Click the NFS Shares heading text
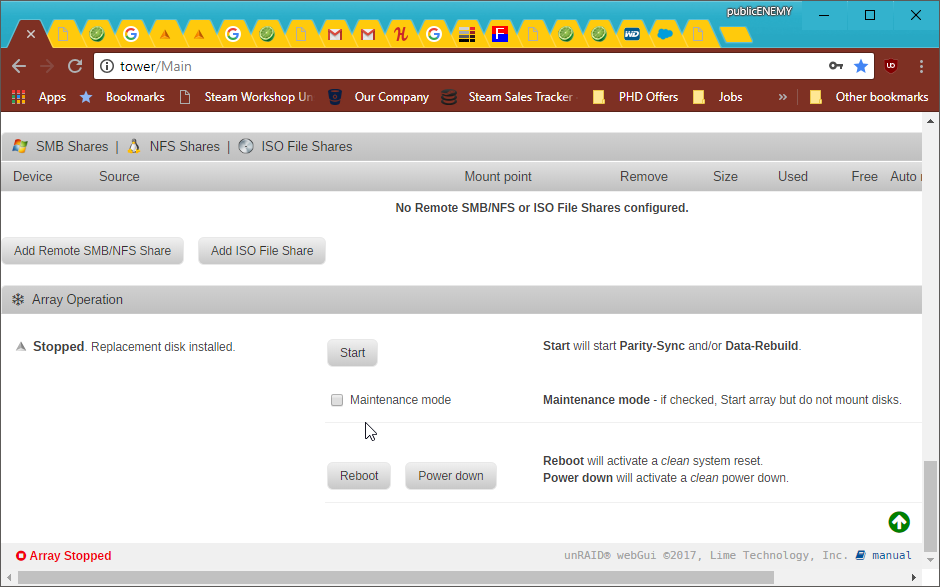This screenshot has height=587, width=940. pos(185,147)
